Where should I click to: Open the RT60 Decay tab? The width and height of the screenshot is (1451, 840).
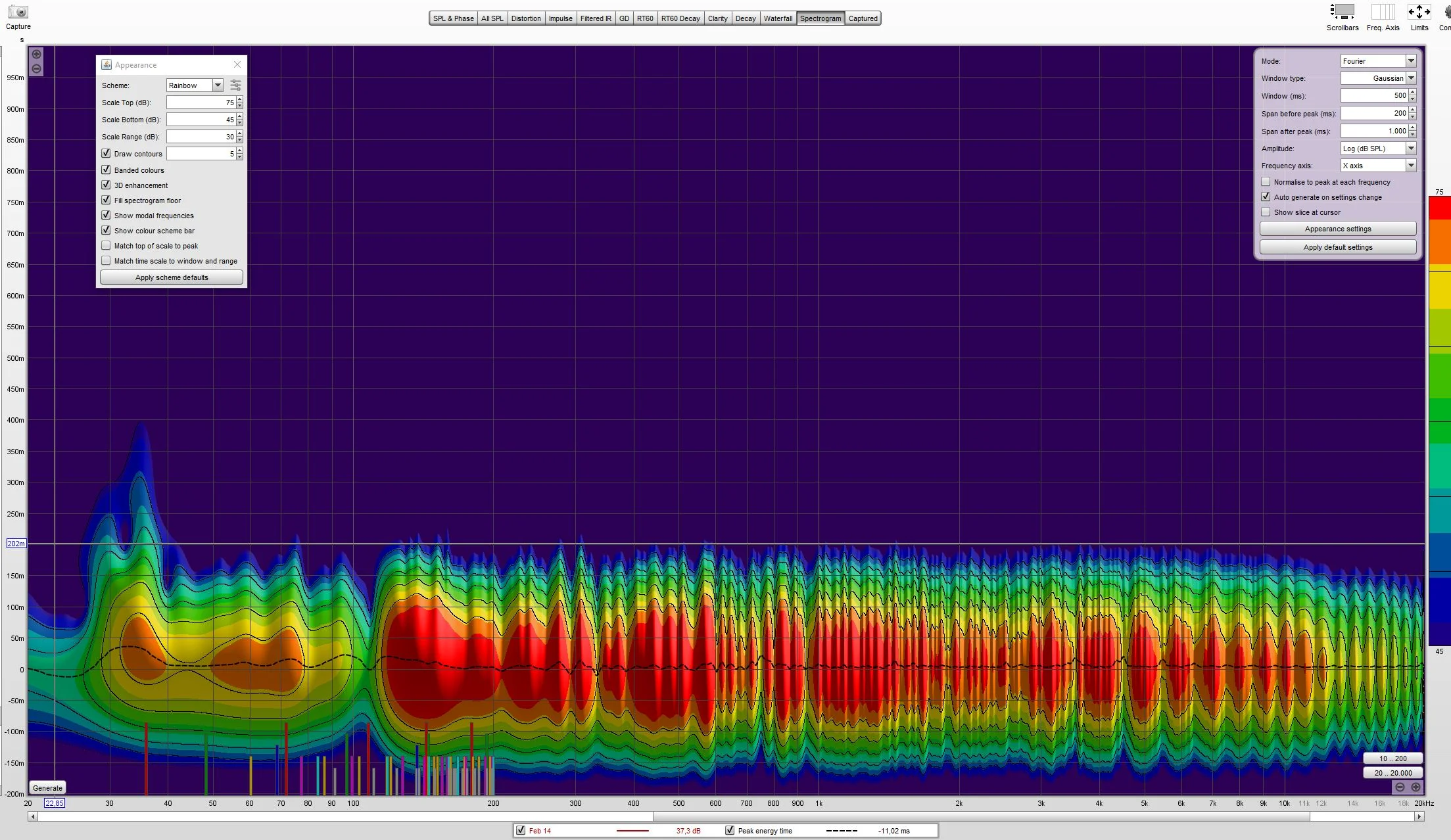click(x=680, y=18)
